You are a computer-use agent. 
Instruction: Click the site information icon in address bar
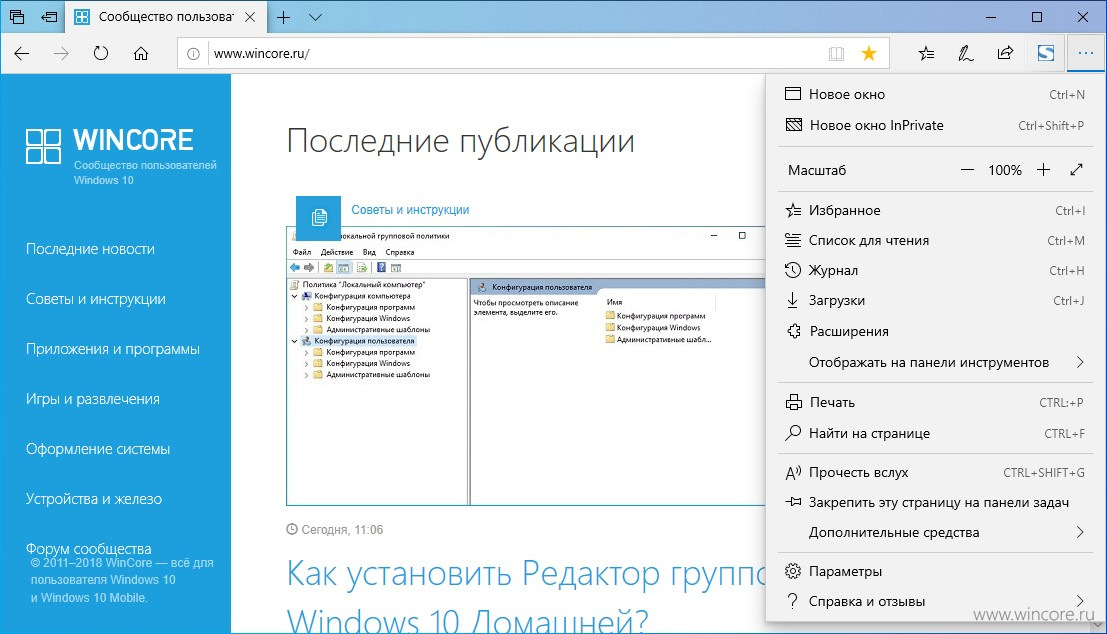(x=193, y=54)
